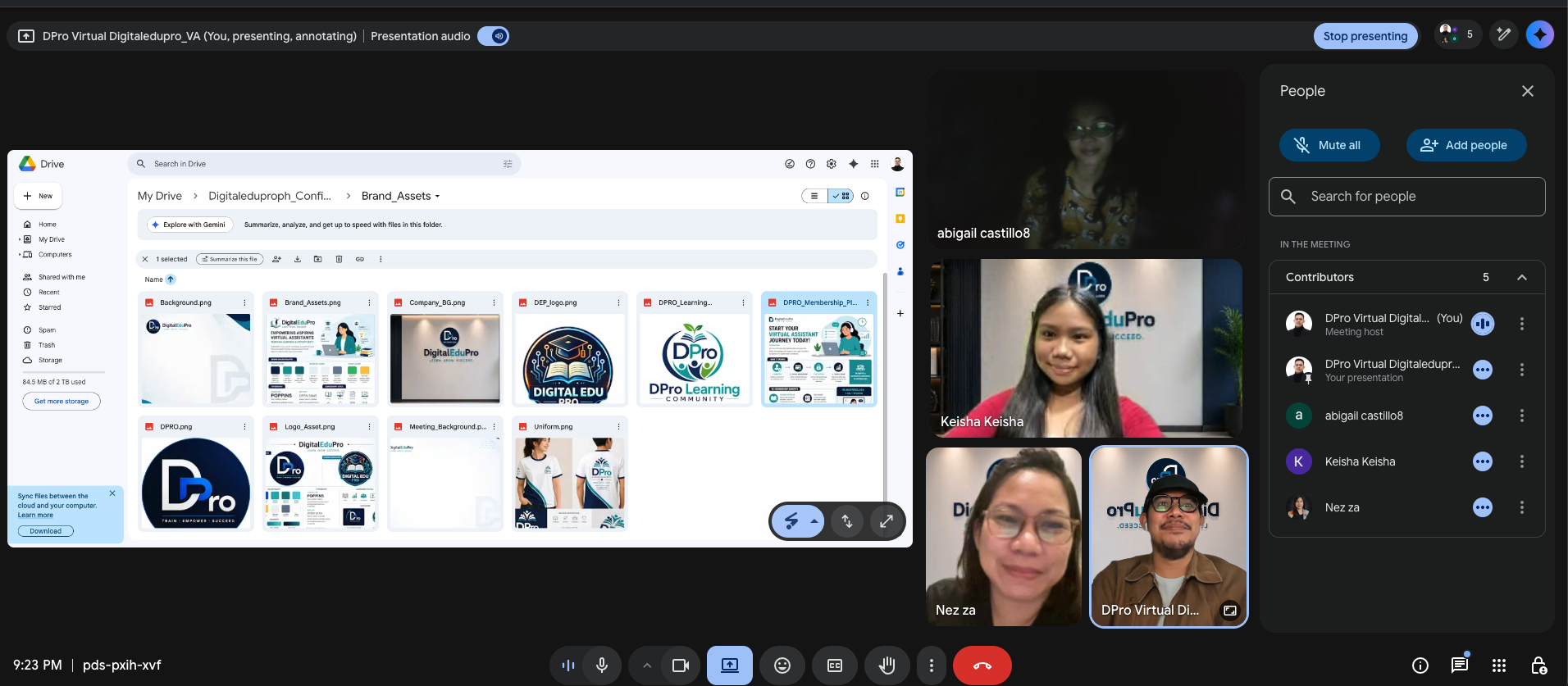Screen dimensions: 1568x686
Task: Click the end call button
Action: pyautogui.click(x=982, y=666)
